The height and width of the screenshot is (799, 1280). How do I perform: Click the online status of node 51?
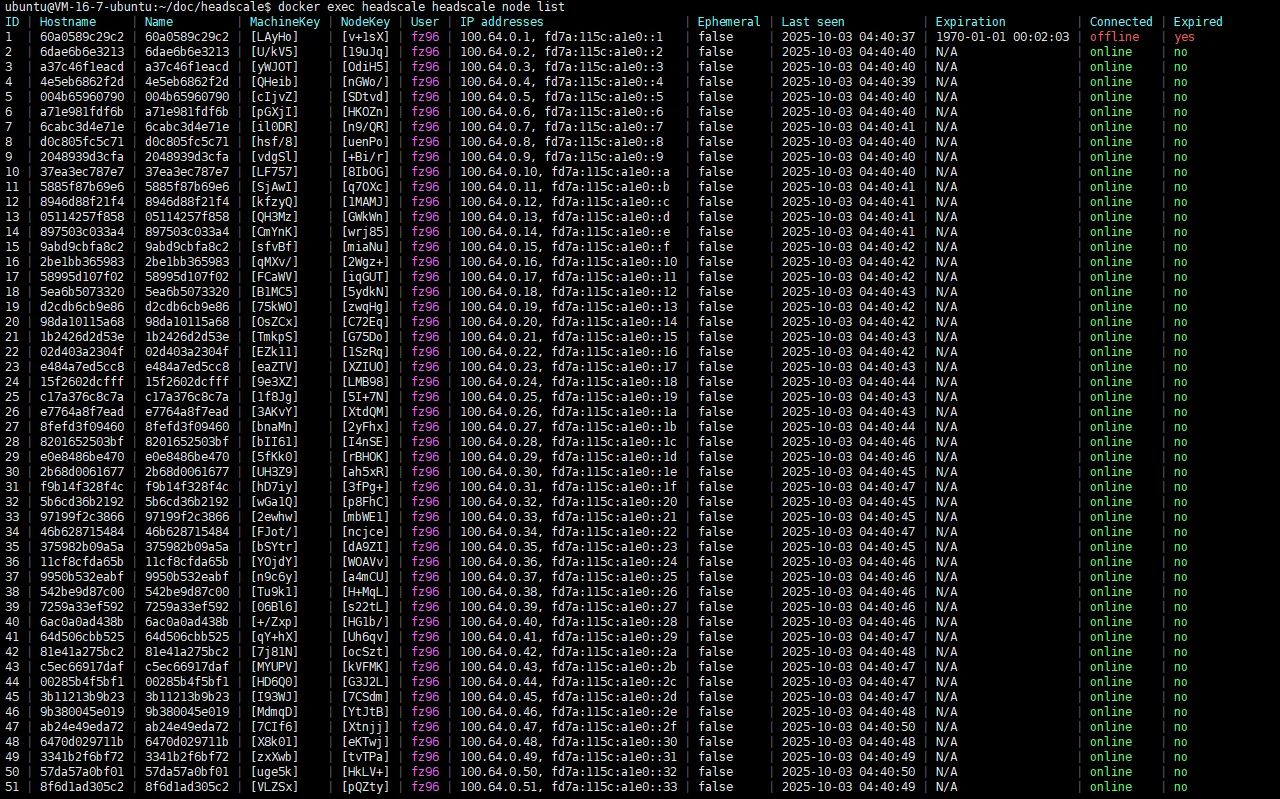[x=1112, y=786]
